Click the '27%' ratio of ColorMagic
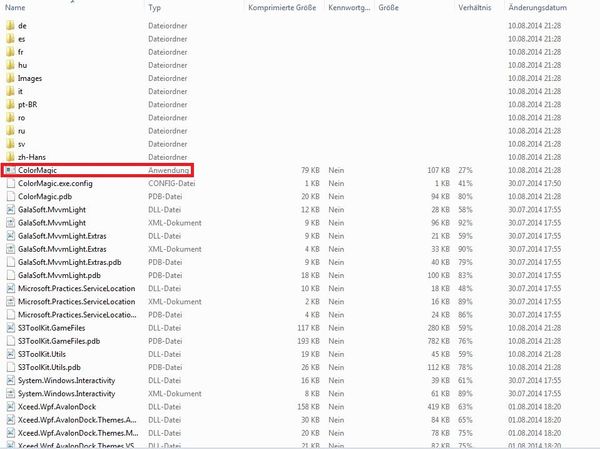The height and width of the screenshot is (449, 600). [x=465, y=170]
